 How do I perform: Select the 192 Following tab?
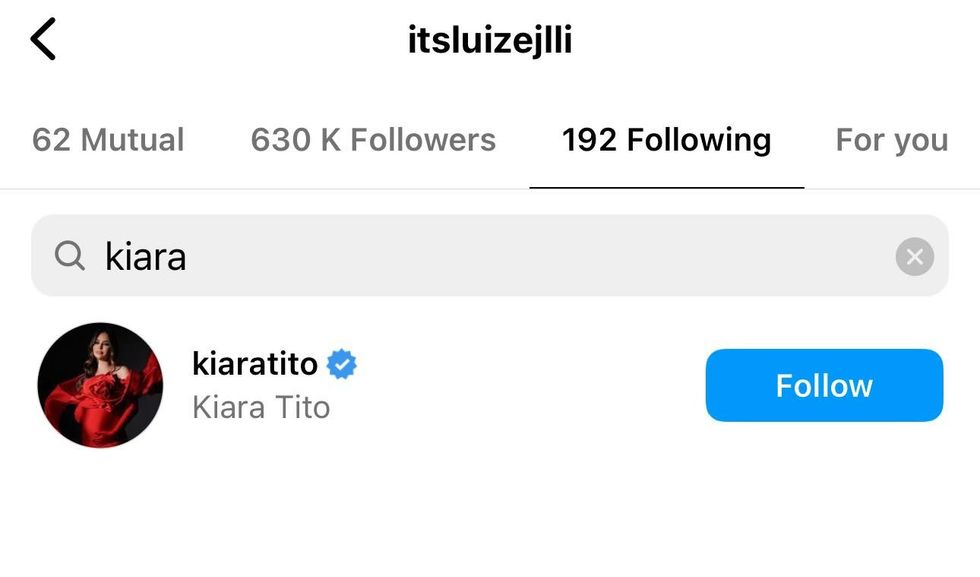click(666, 140)
